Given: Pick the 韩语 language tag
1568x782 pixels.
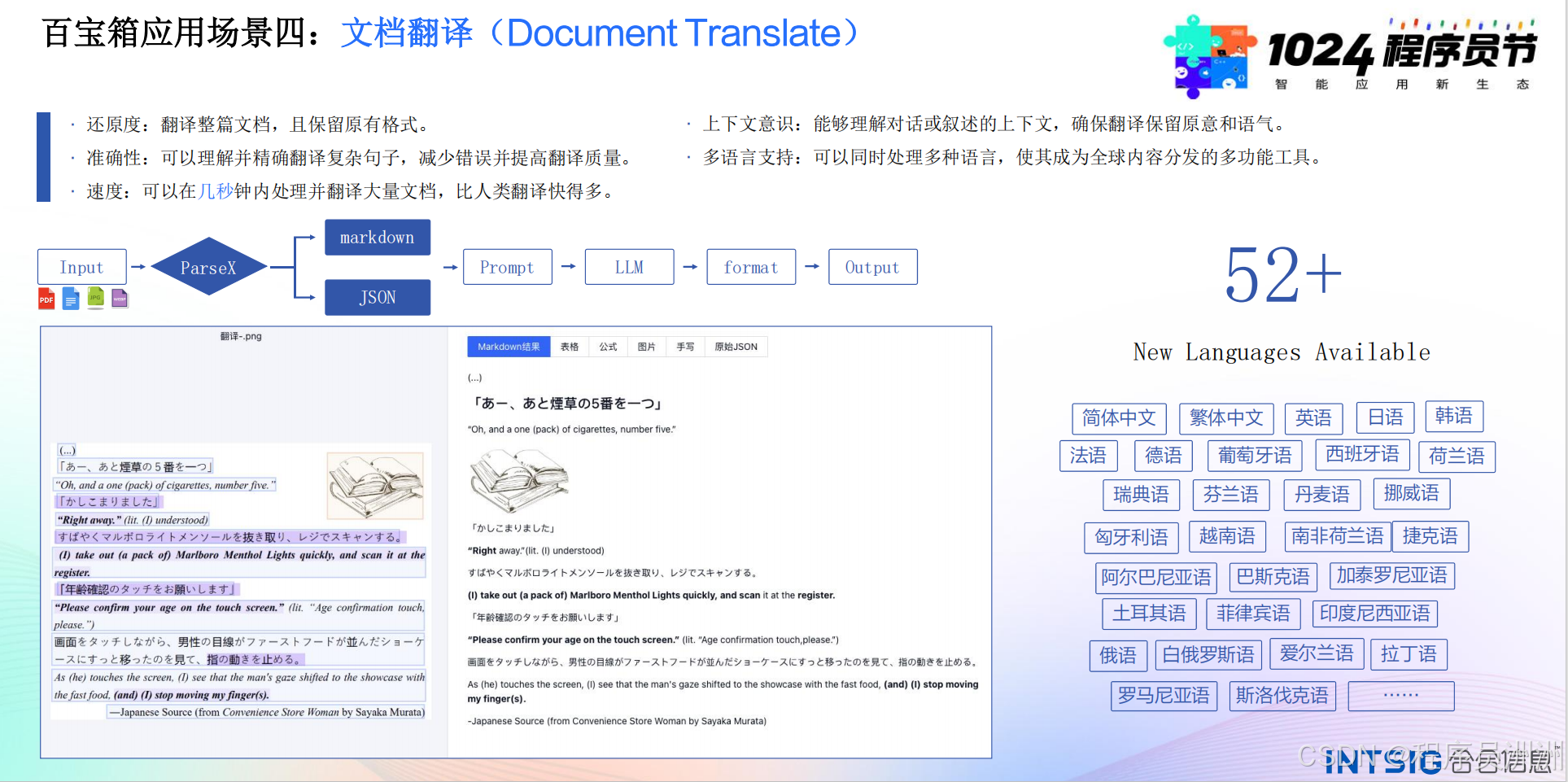Looking at the screenshot, I should [1455, 417].
